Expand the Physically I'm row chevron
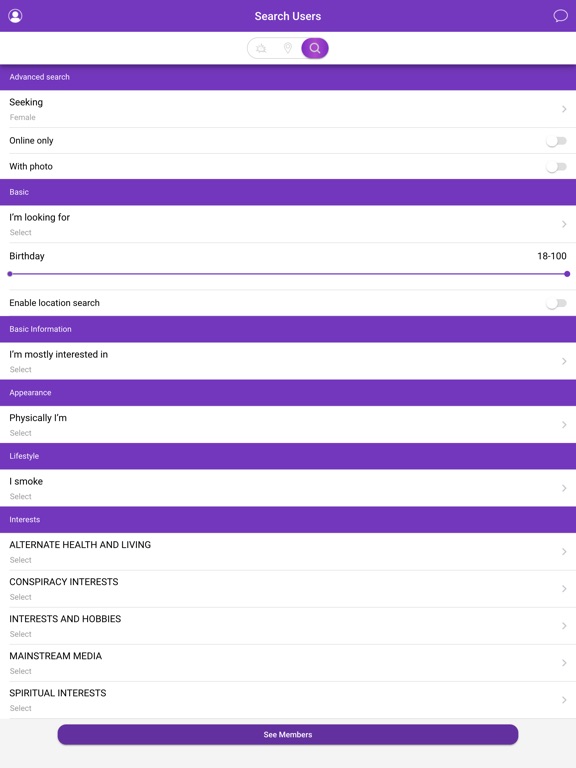576x768 pixels. 564,425
